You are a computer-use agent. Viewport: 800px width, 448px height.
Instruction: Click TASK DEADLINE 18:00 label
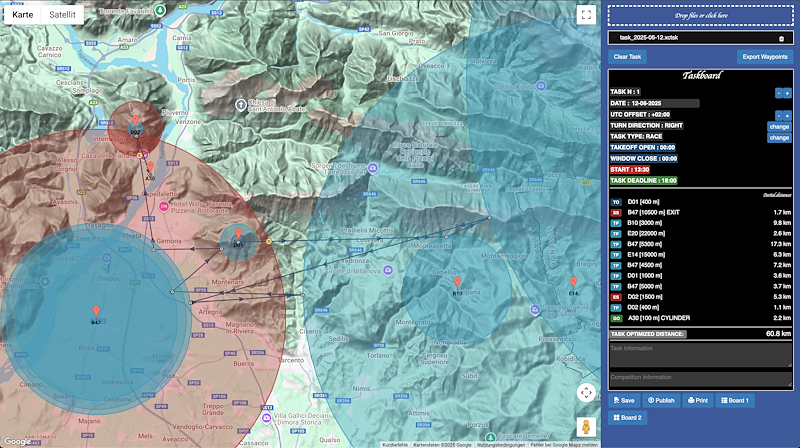click(x=643, y=181)
